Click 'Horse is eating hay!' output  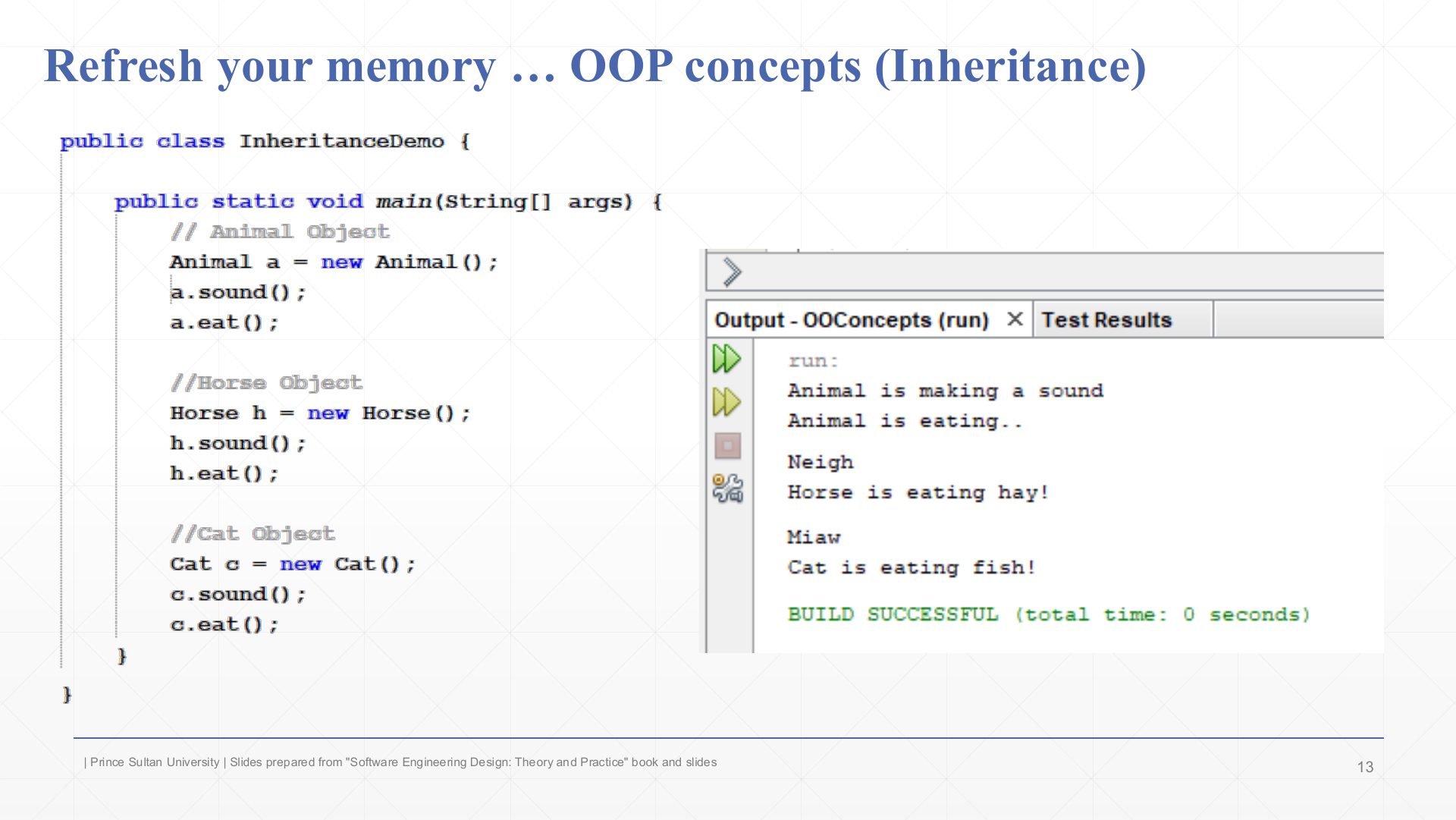918,492
